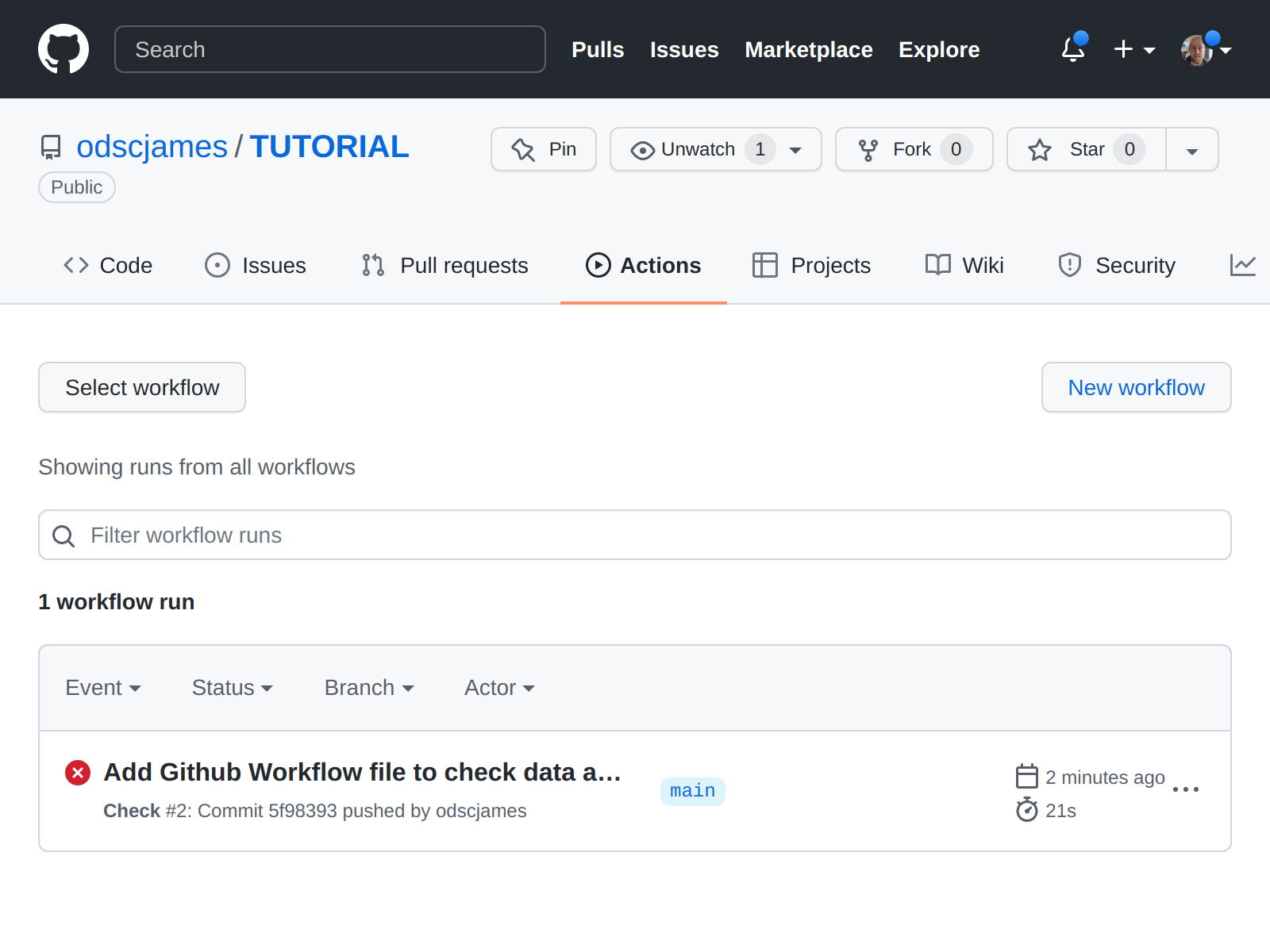Open the TUTORIAL repository link
The width and height of the screenshot is (1270, 952).
click(x=329, y=147)
